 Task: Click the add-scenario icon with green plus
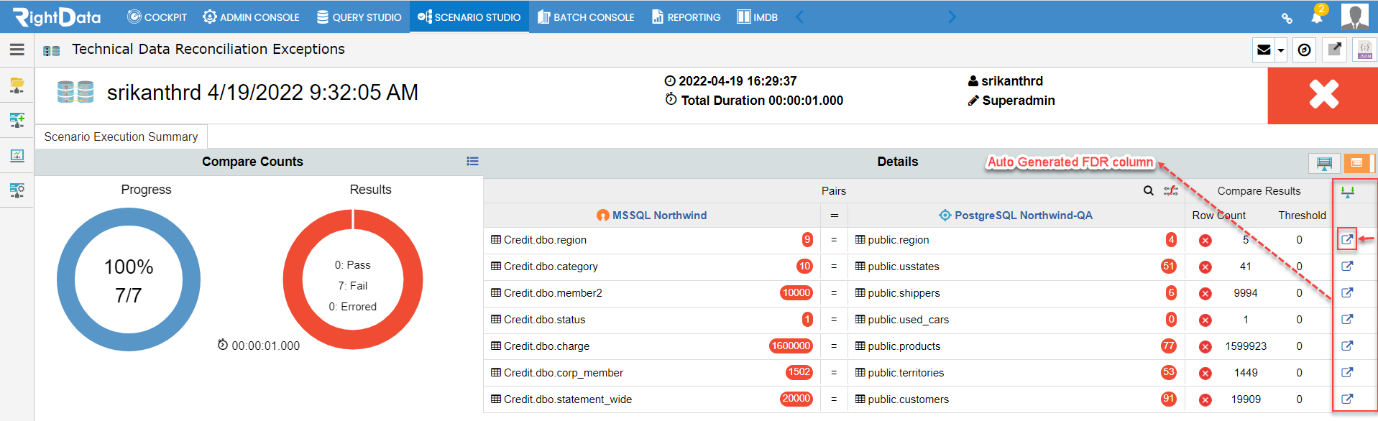click(17, 120)
